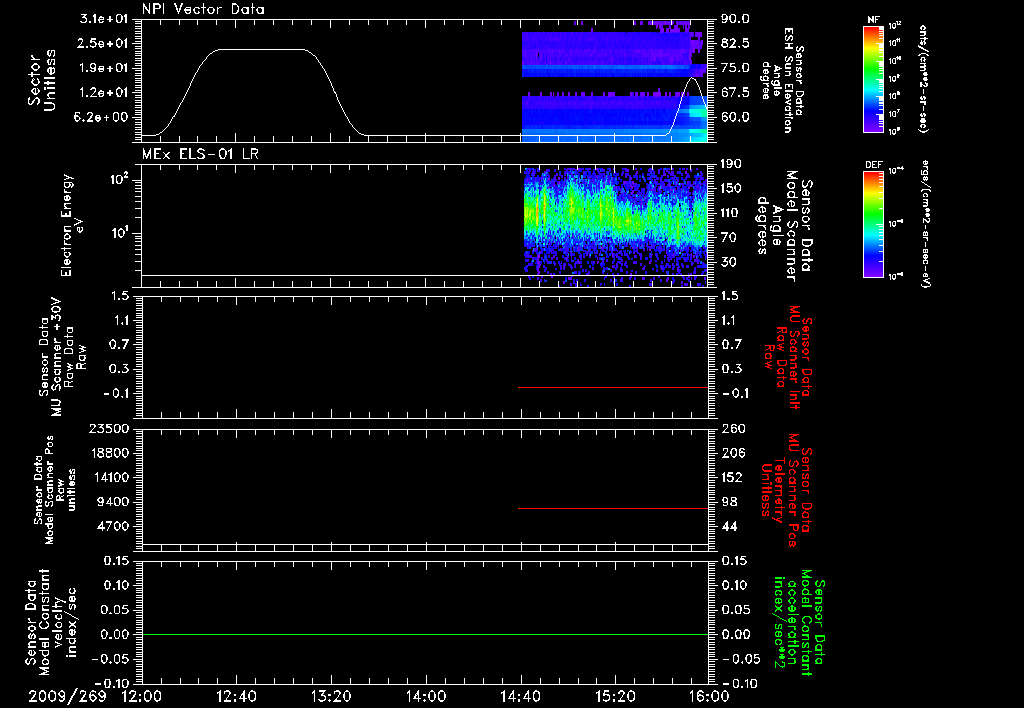Click the red 'MU Scanner Pos Telemetry' label
Image resolution: width=1024 pixels, height=708 pixels.
tap(785, 491)
